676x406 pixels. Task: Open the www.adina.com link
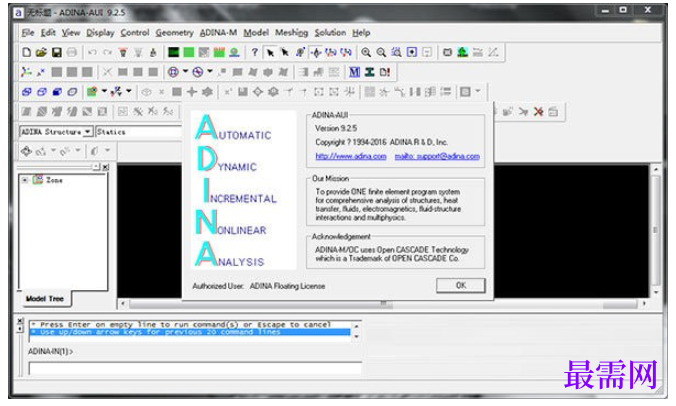pos(351,156)
